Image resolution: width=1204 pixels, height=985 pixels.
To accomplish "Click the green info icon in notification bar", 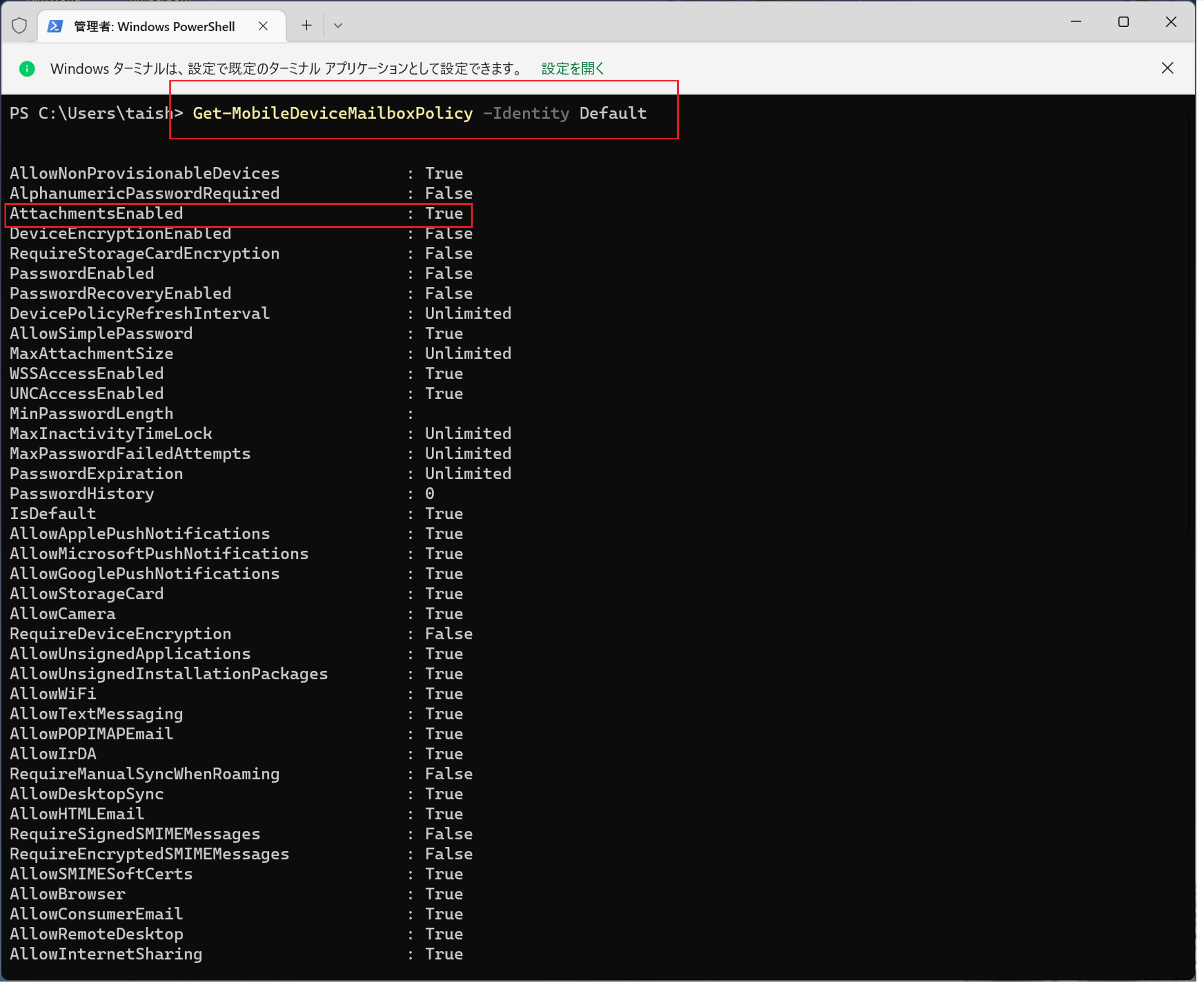I will [x=27, y=69].
